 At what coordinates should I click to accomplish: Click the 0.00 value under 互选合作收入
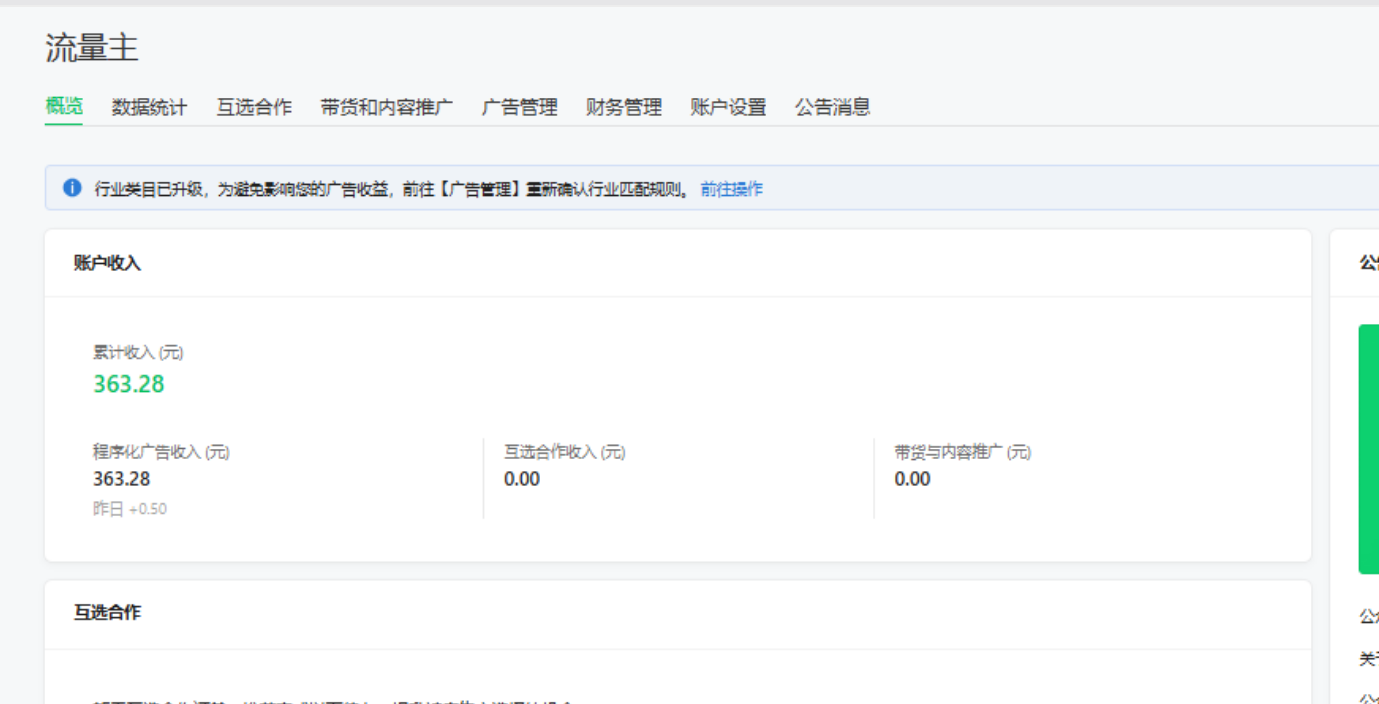522,479
